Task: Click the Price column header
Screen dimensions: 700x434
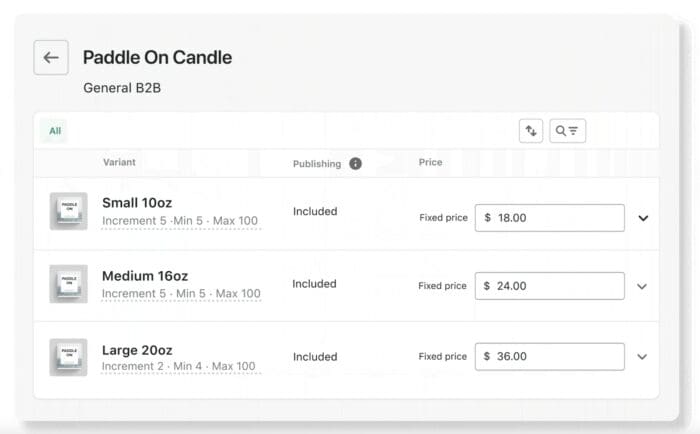Action: click(430, 162)
